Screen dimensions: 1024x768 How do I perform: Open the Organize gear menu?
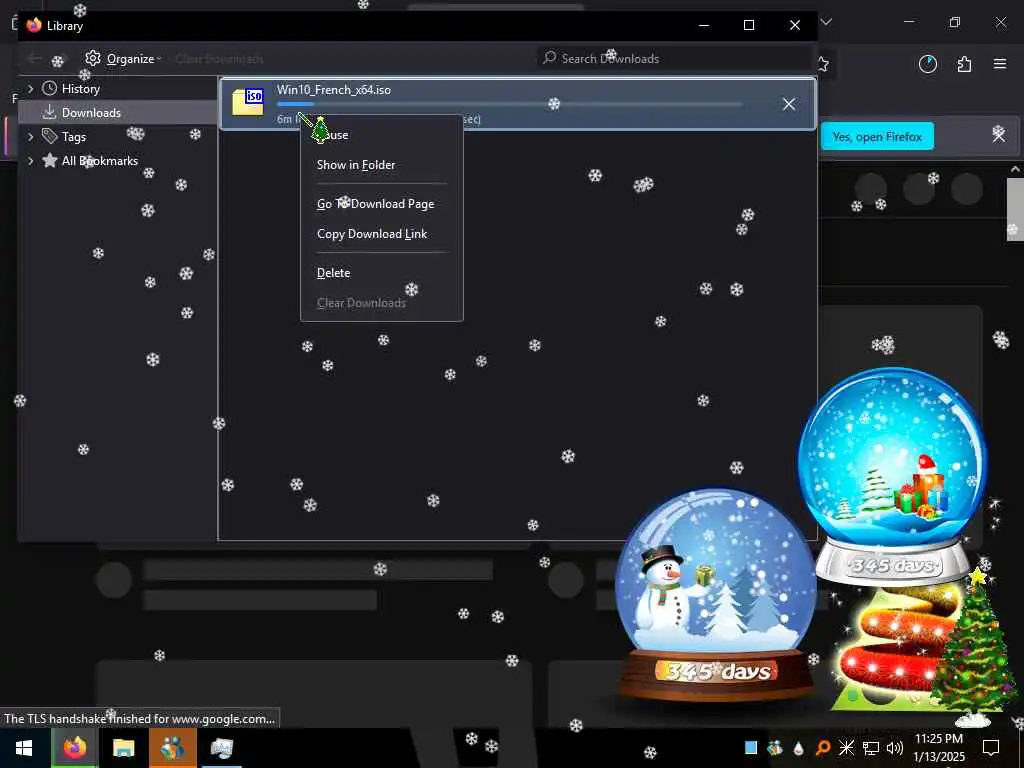pyautogui.click(x=123, y=59)
